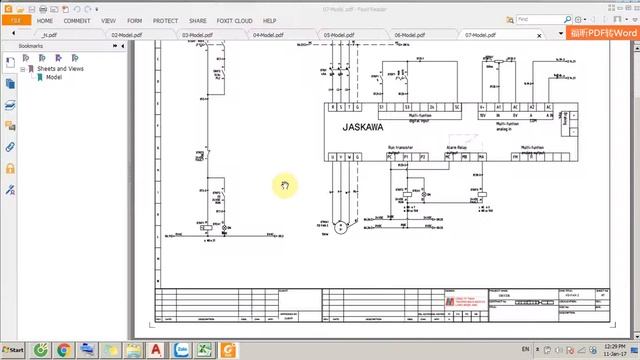This screenshot has height=360, width=640.
Task: Click the Windows Start button
Action: click(13, 350)
